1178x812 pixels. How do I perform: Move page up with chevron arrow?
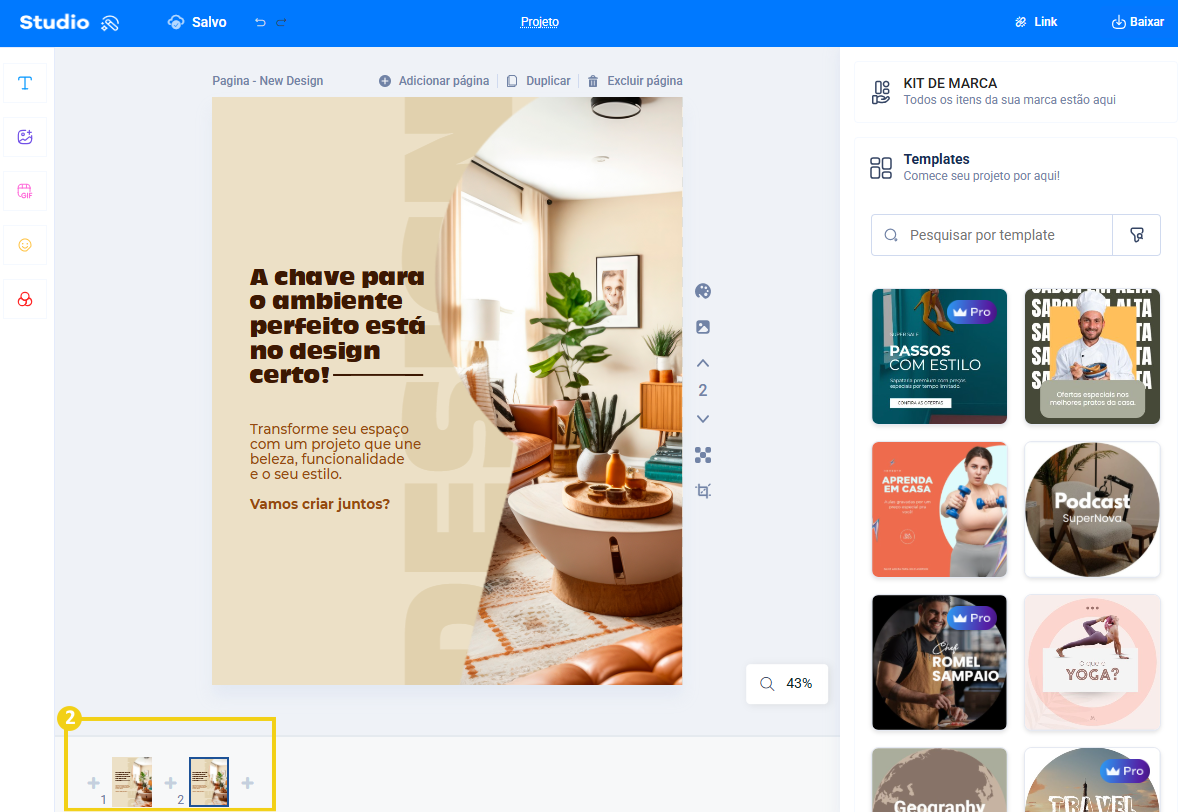[x=703, y=364]
